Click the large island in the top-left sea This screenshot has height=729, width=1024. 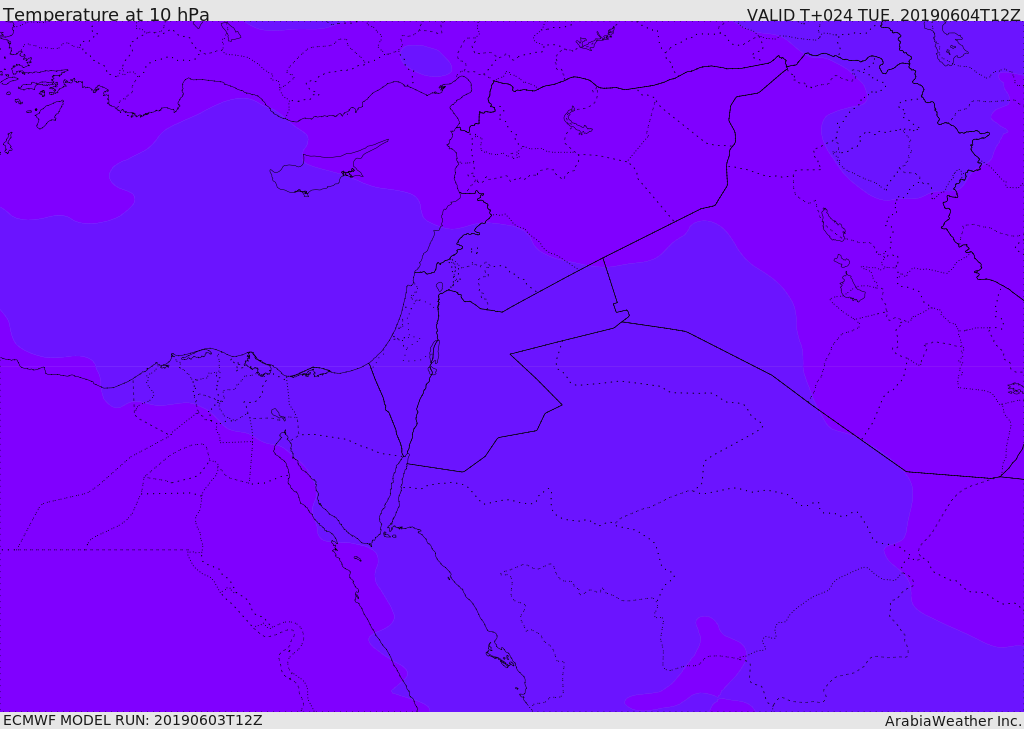pos(49,113)
